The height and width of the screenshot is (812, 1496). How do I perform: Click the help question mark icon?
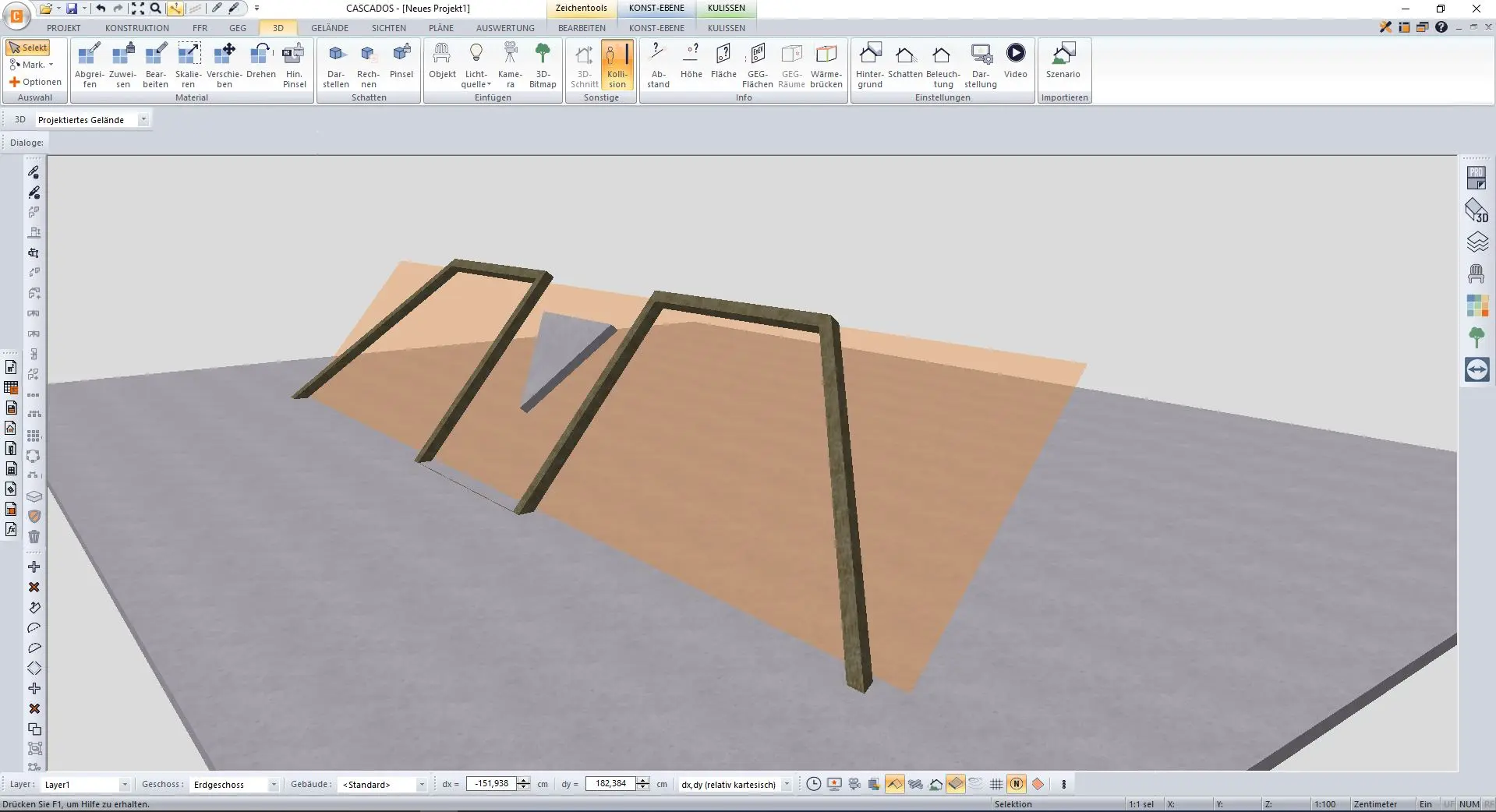coord(1441,27)
